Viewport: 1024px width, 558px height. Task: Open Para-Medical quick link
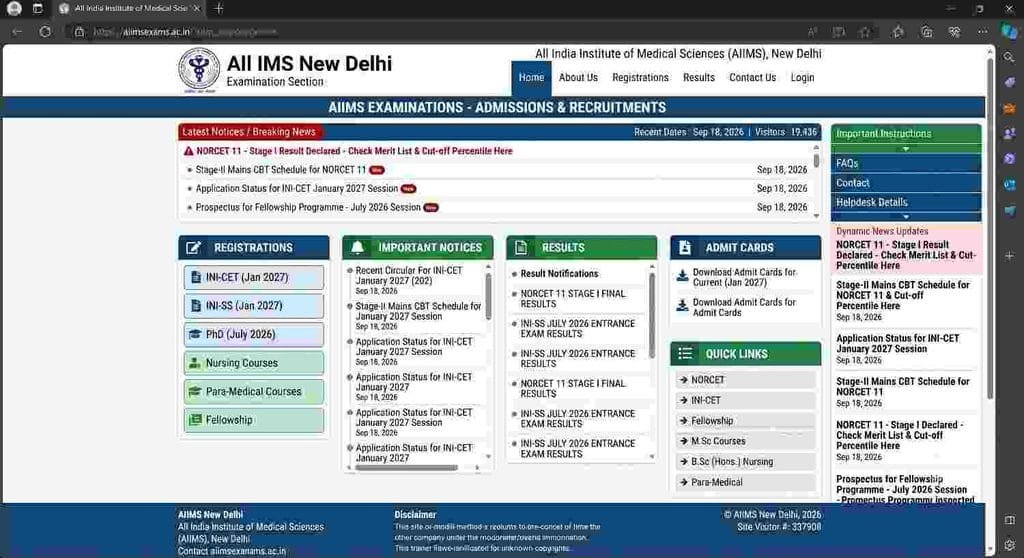point(745,482)
